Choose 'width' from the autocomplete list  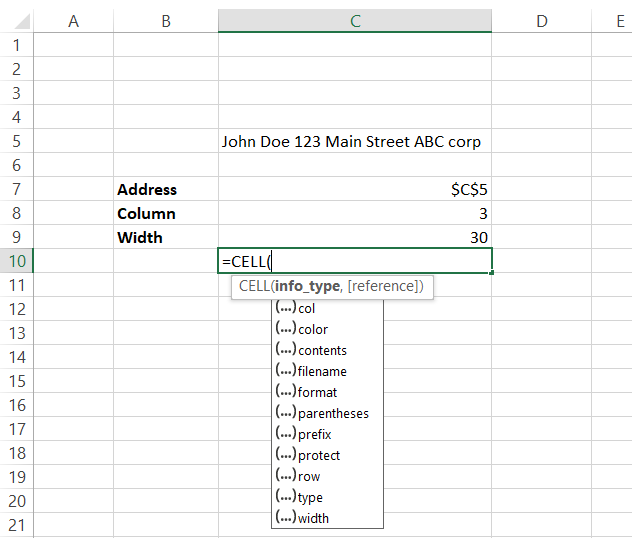pyautogui.click(x=313, y=518)
